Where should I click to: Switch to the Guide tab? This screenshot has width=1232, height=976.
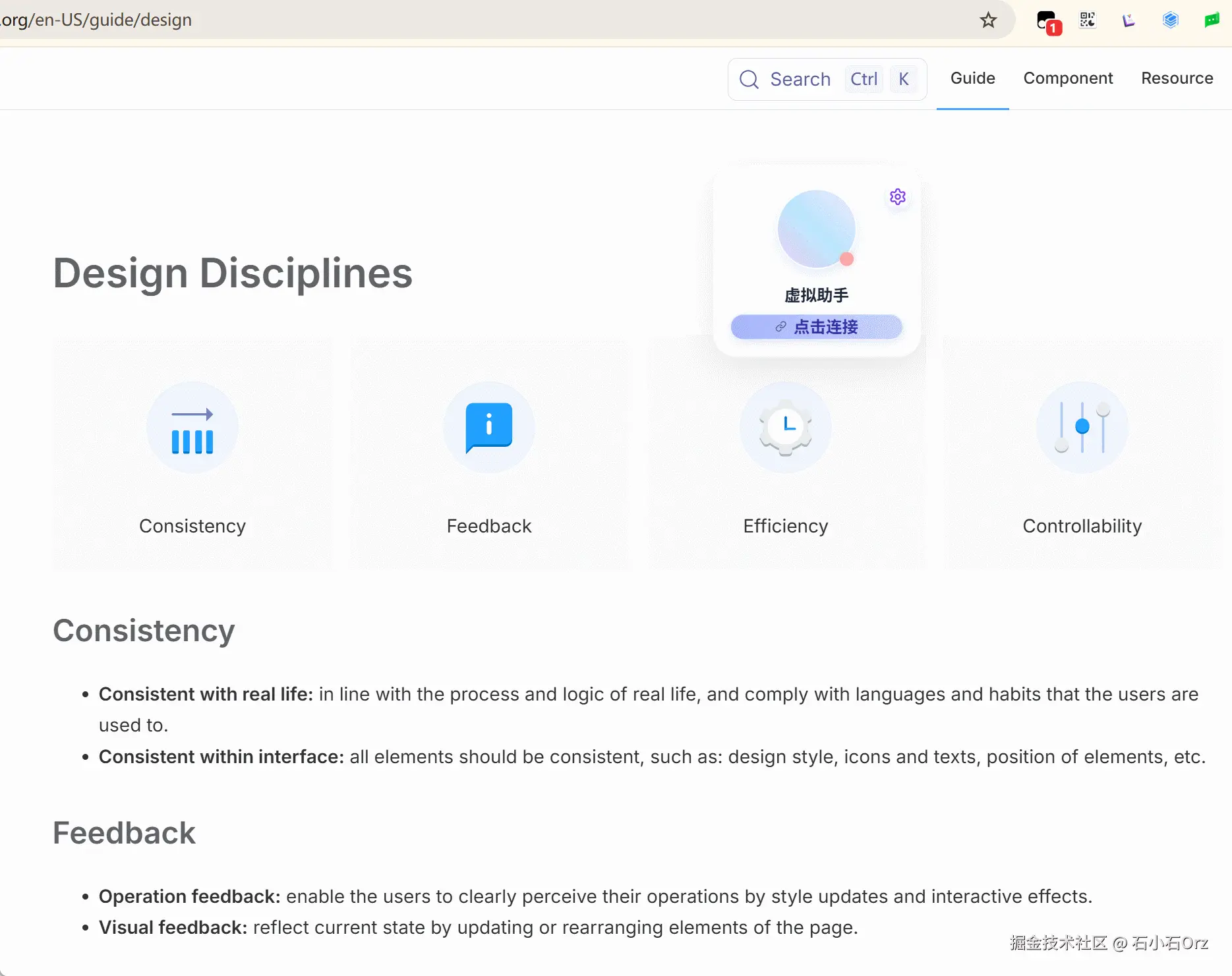[973, 78]
